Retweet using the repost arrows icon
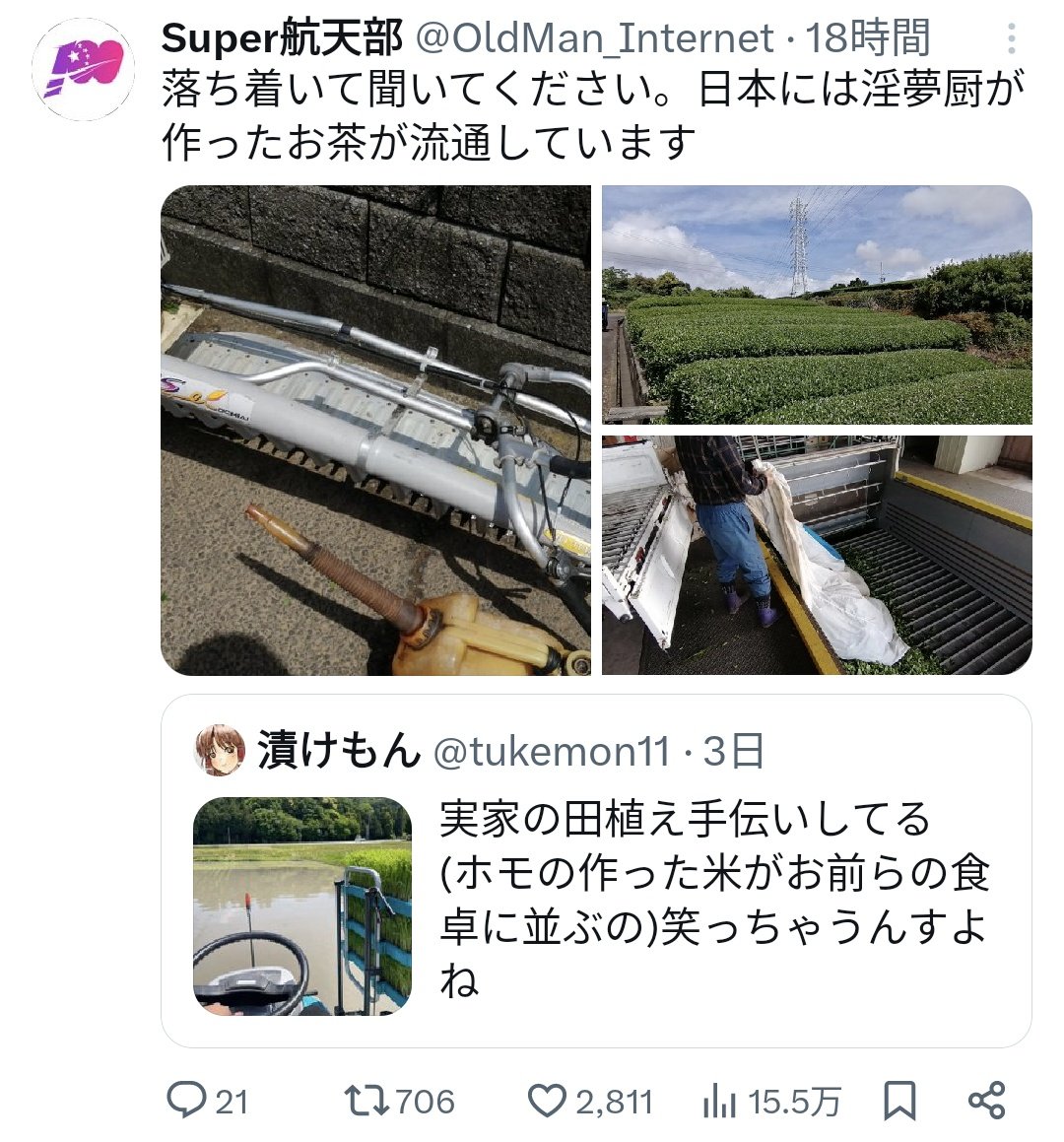Image resolution: width=1064 pixels, height=1142 pixels. click(367, 1101)
